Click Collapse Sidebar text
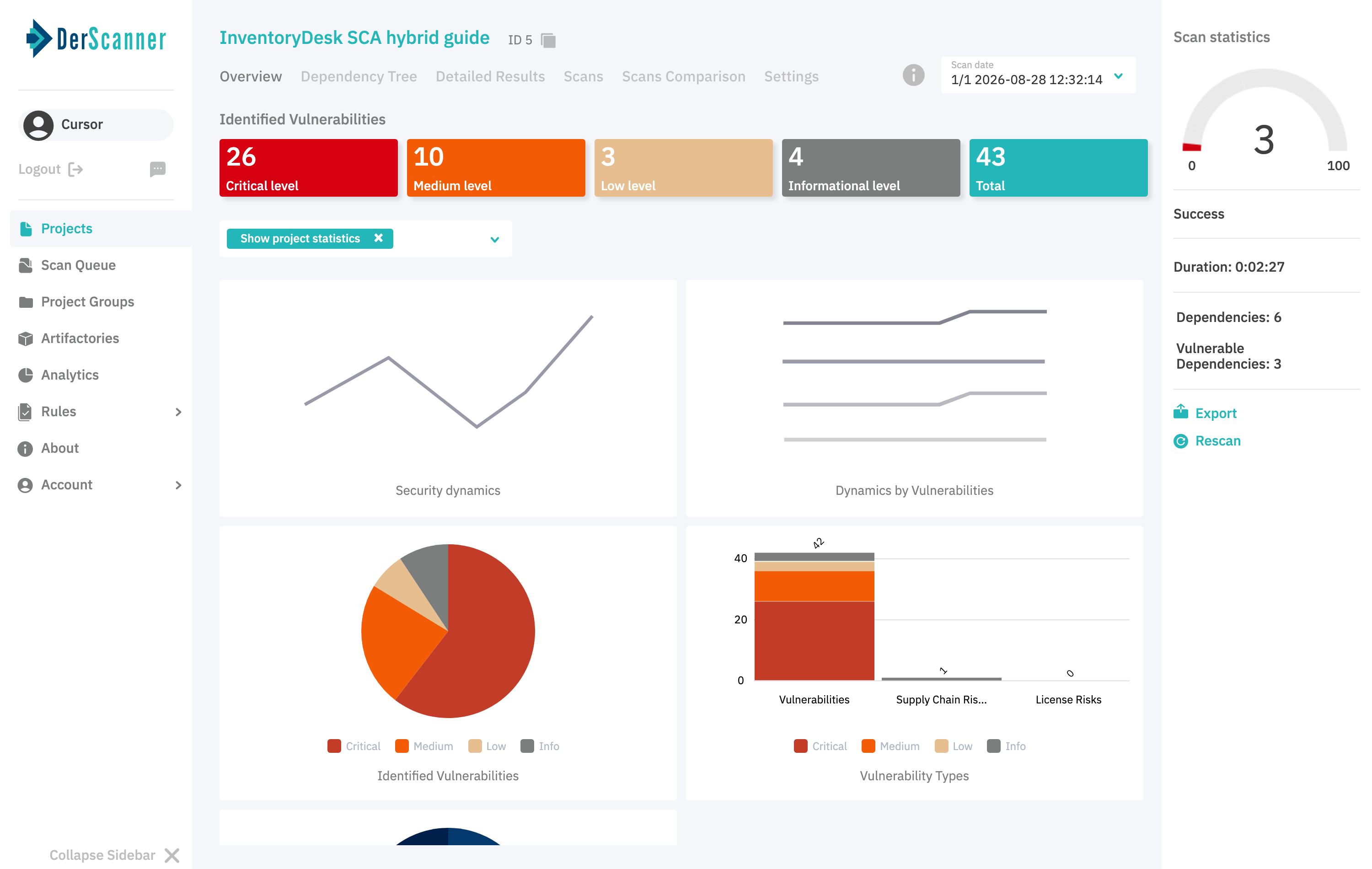This screenshot has height=869, width=1372. (102, 855)
